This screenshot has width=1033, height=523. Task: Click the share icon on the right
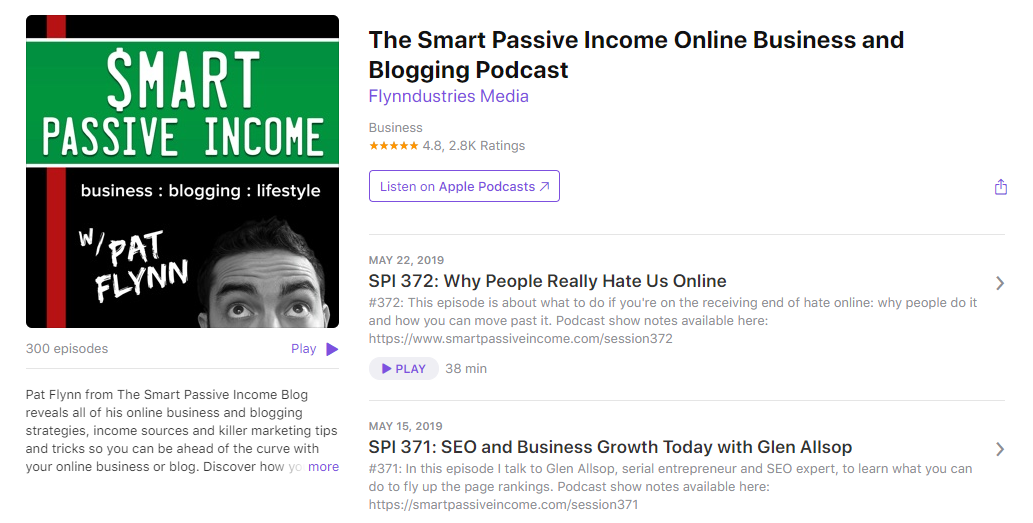click(1000, 187)
